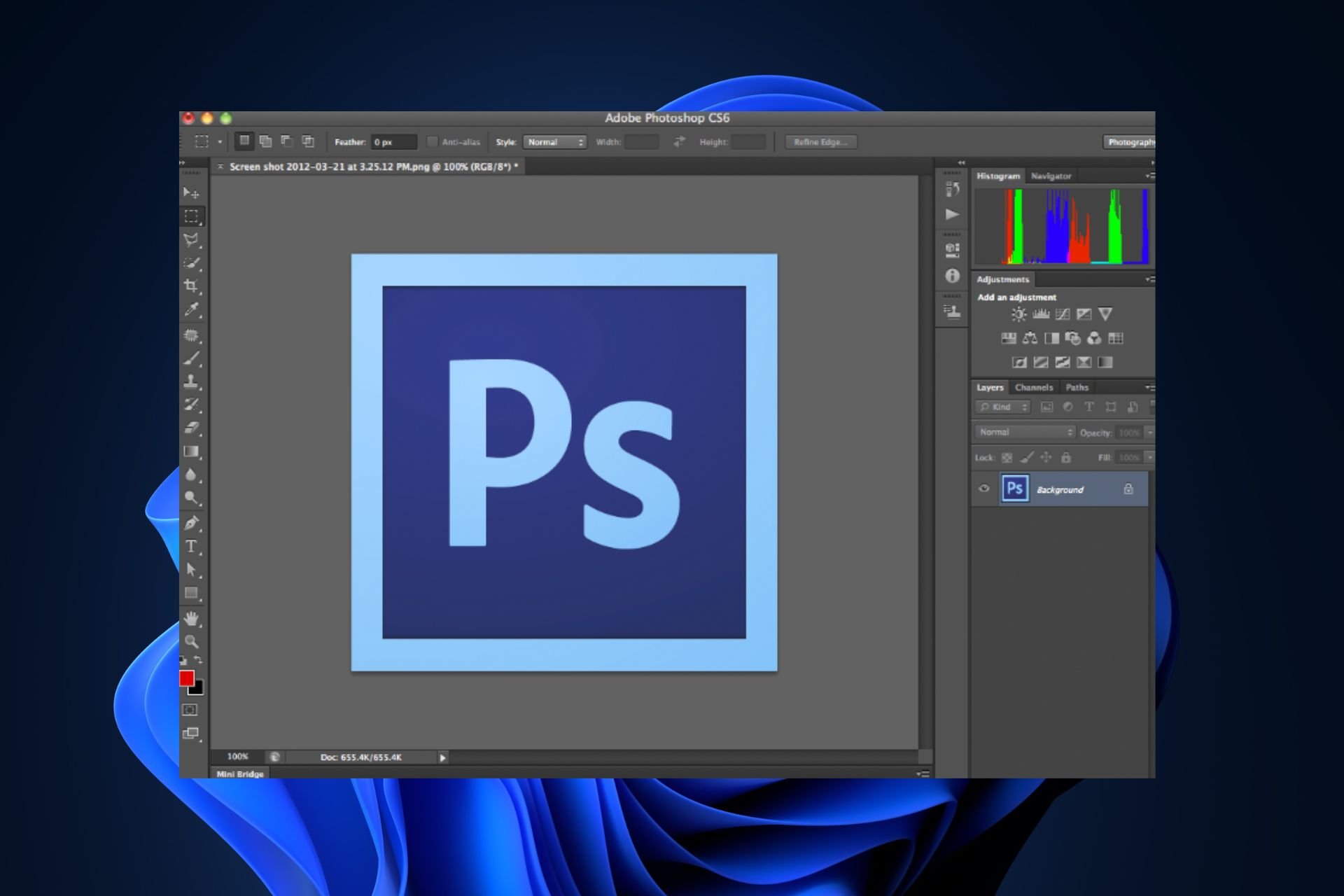Open the status bar Doc info arrow
This screenshot has width=1344, height=896.
click(442, 757)
